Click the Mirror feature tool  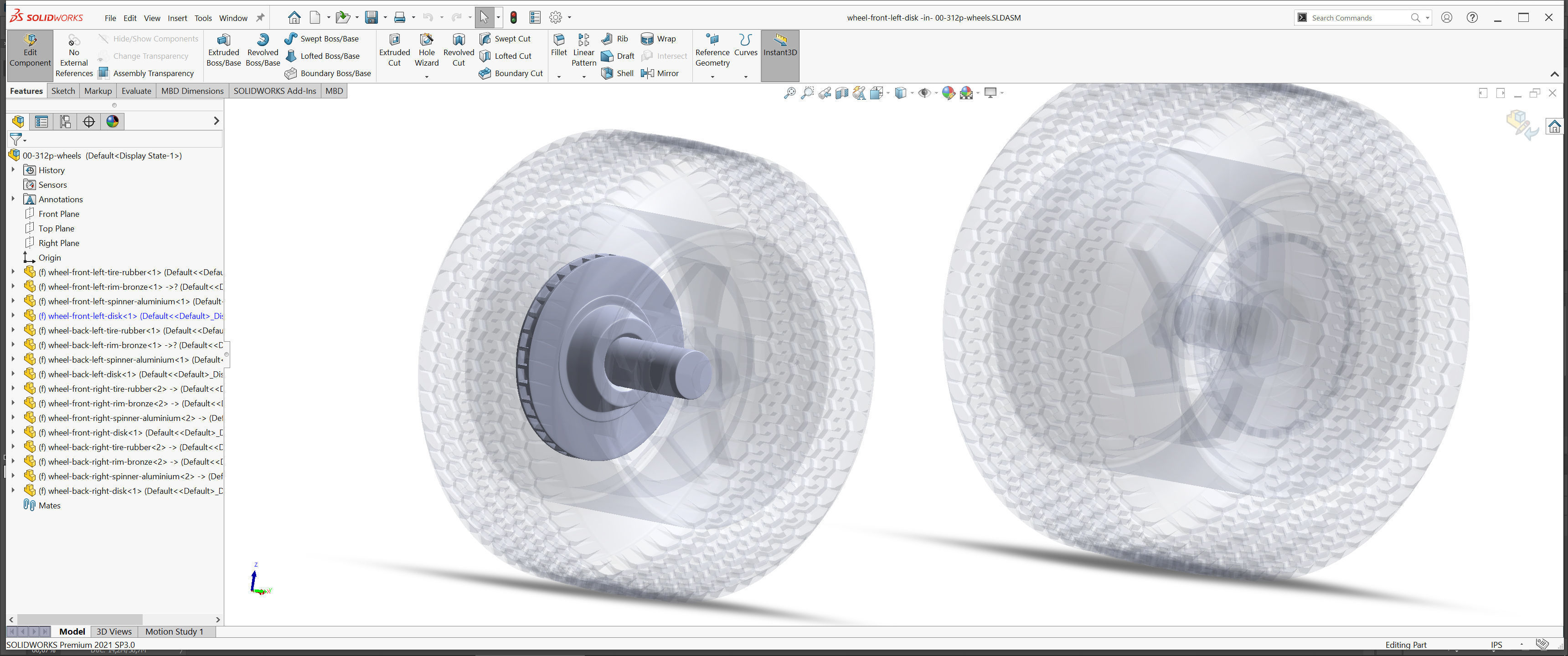(x=660, y=73)
